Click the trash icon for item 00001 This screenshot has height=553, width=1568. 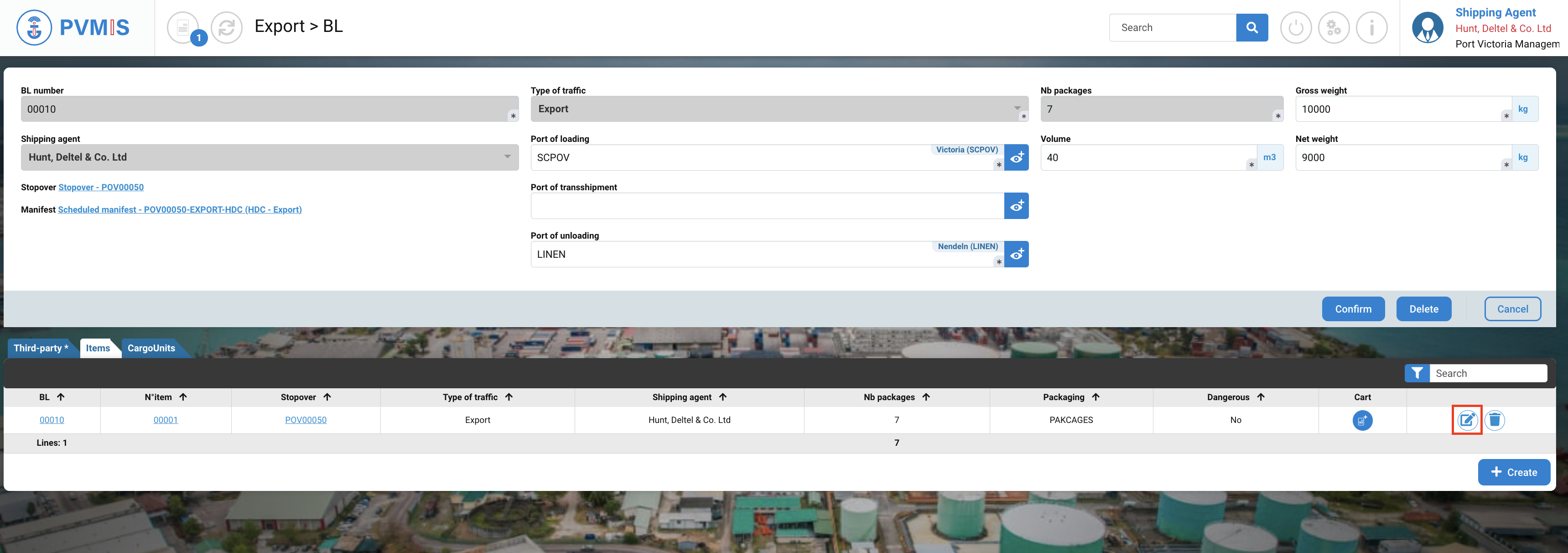[x=1495, y=420]
